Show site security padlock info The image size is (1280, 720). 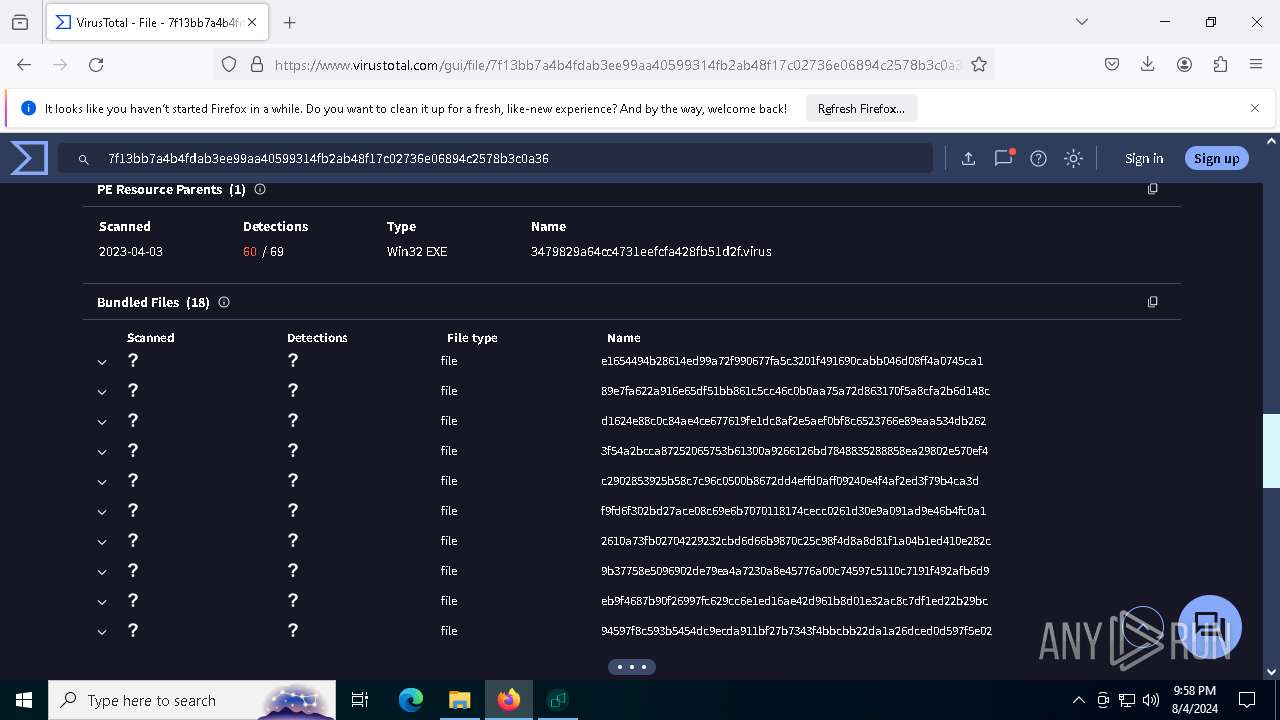[x=256, y=64]
